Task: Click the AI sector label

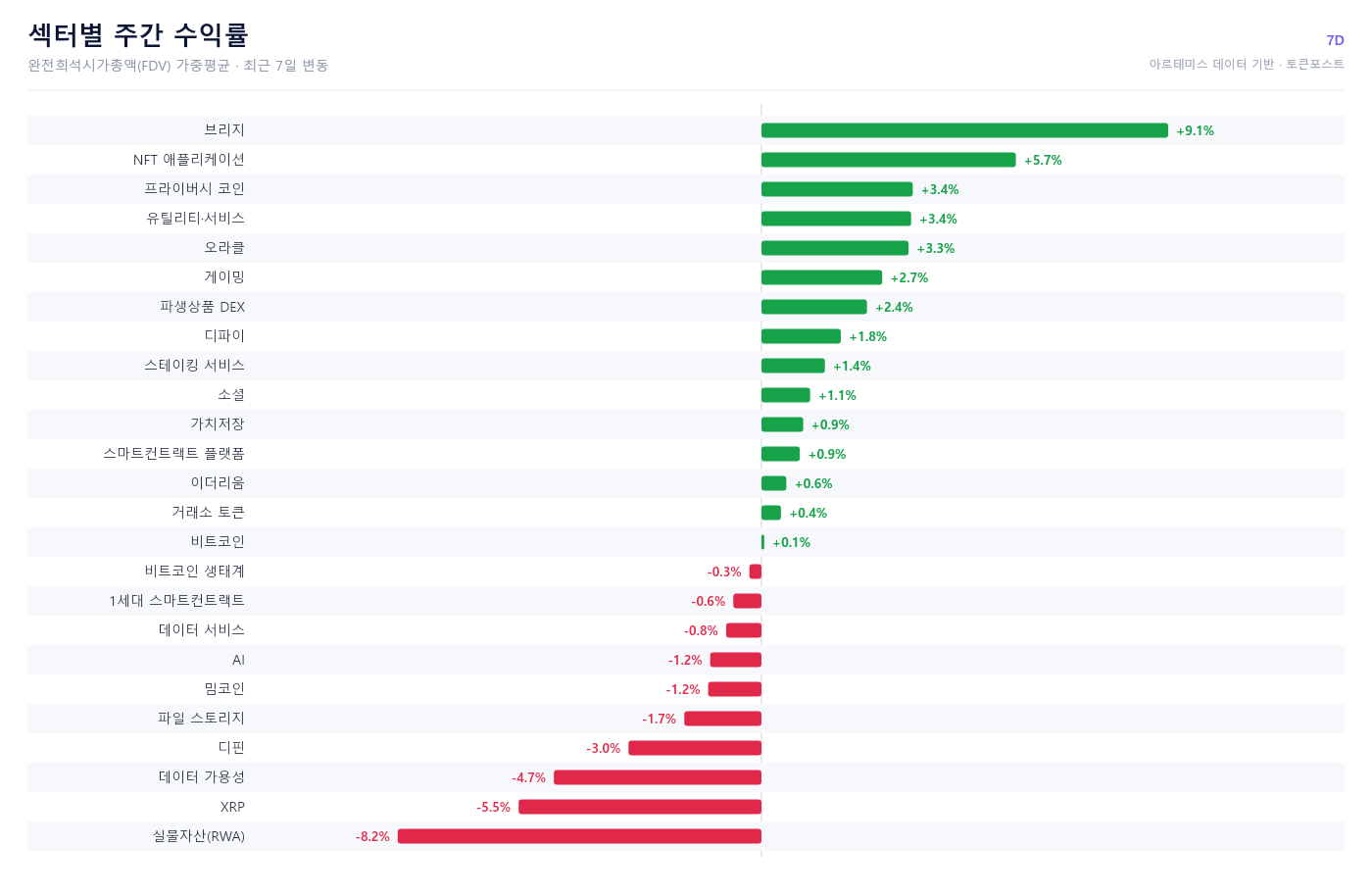Action: point(238,660)
